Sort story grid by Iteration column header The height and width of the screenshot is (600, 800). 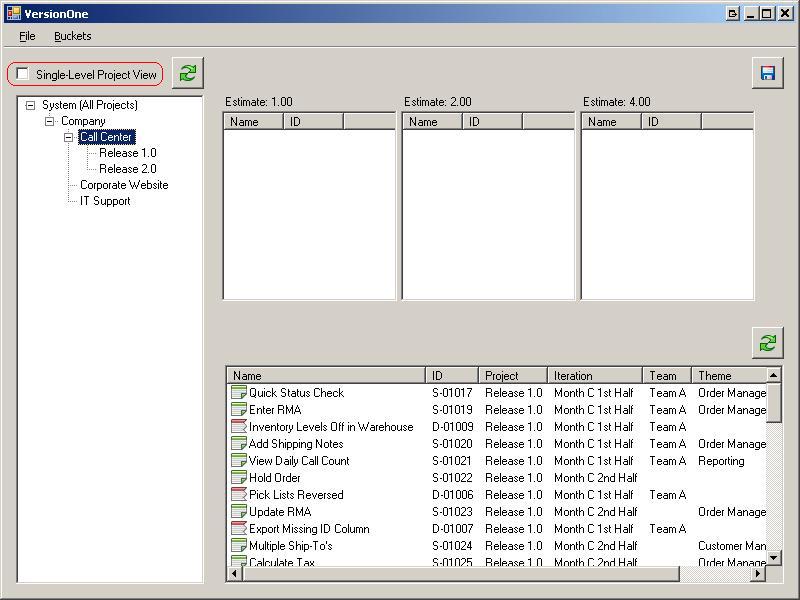pyautogui.click(x=595, y=376)
